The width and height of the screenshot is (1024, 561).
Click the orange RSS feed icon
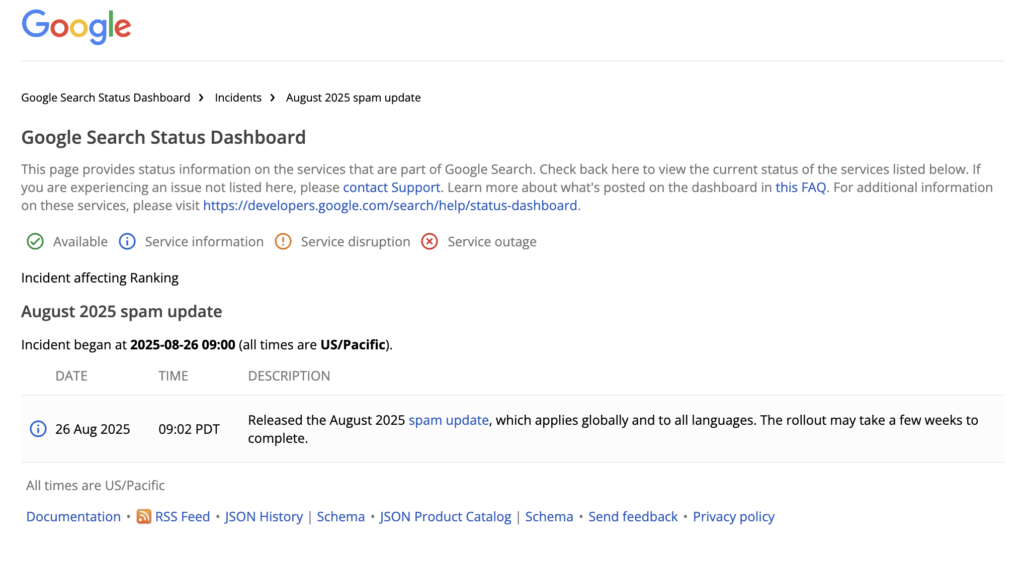[144, 517]
